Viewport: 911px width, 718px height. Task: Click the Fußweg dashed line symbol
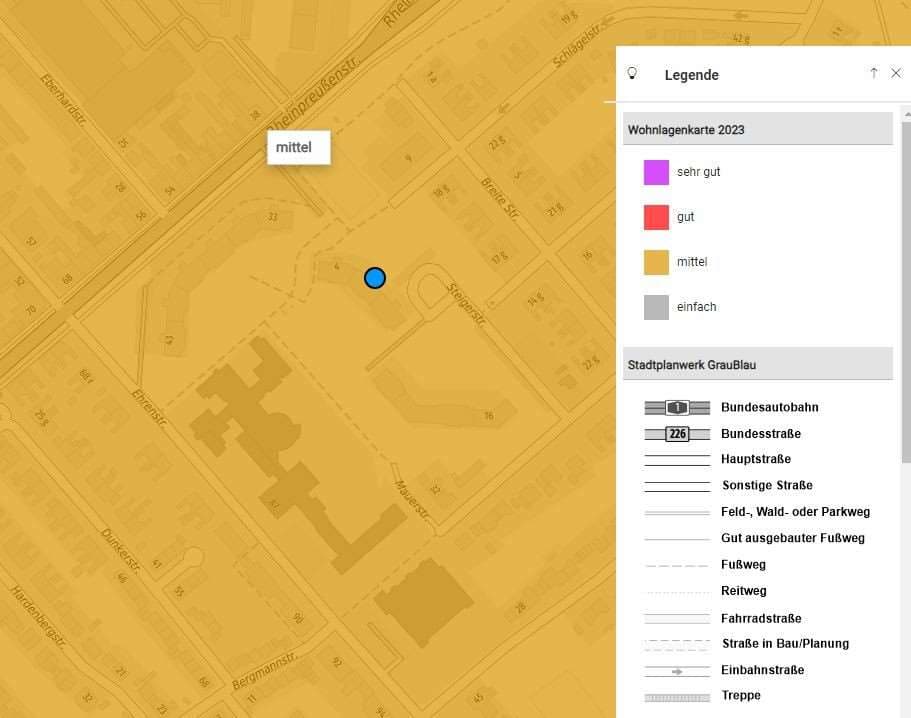[x=677, y=565]
